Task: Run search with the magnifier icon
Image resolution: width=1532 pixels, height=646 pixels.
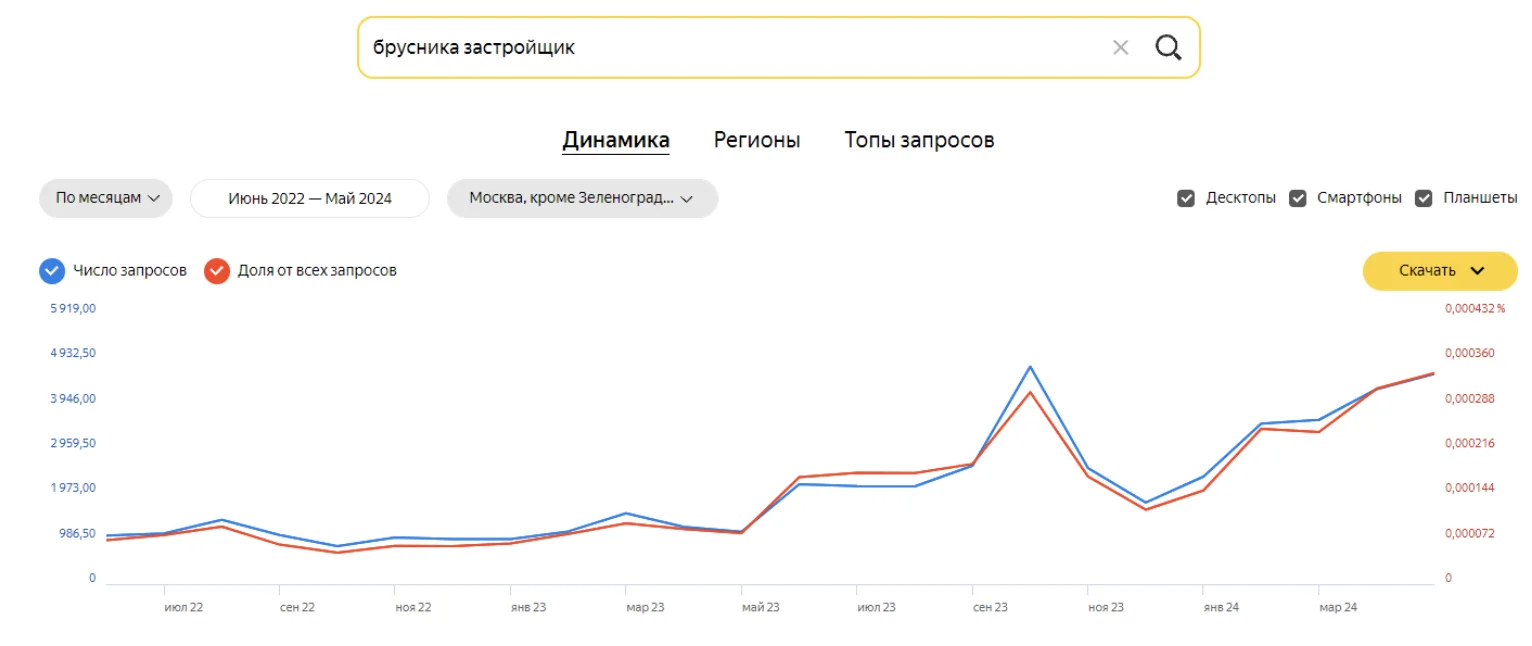Action: pyautogui.click(x=1168, y=47)
